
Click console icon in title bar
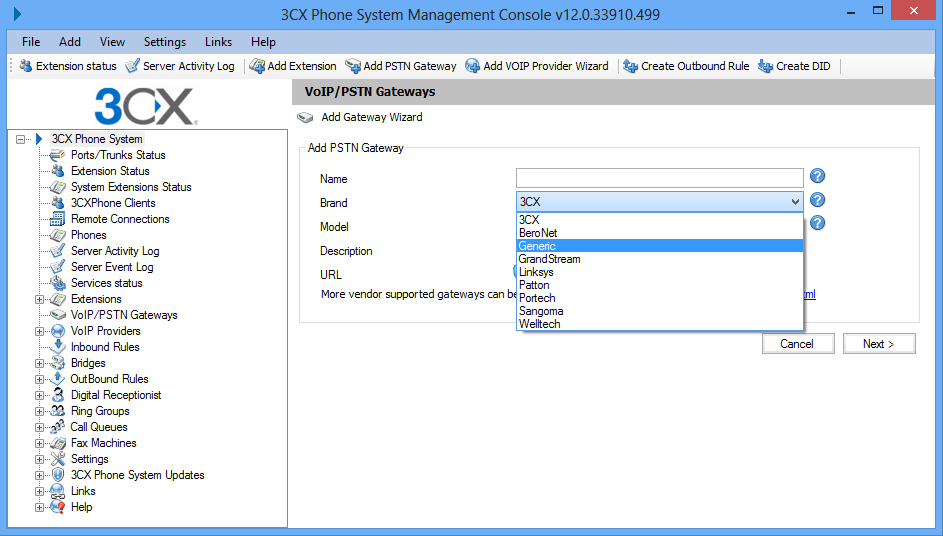(17, 13)
